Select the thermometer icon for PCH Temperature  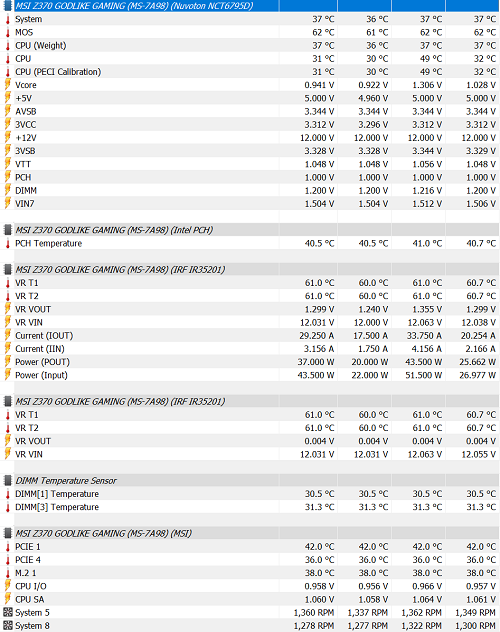[7, 243]
